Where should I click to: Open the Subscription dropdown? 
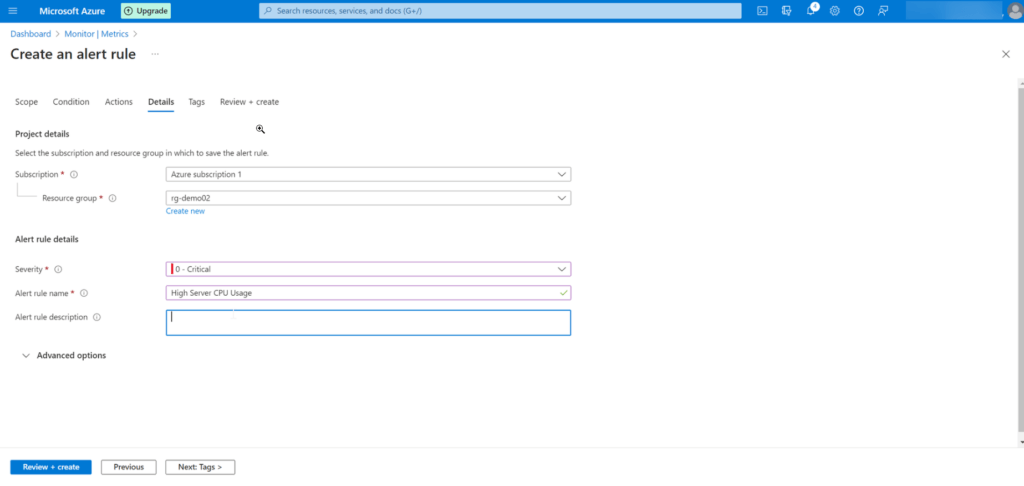point(368,174)
